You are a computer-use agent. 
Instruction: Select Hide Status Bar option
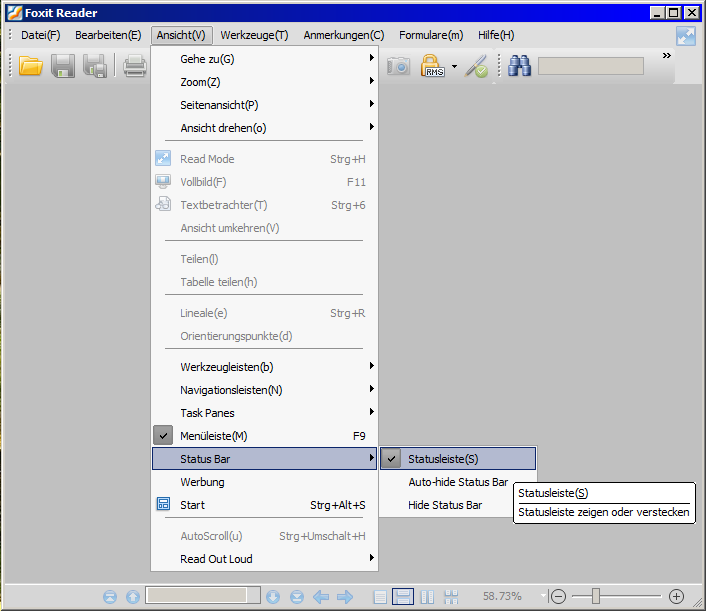coord(458,505)
